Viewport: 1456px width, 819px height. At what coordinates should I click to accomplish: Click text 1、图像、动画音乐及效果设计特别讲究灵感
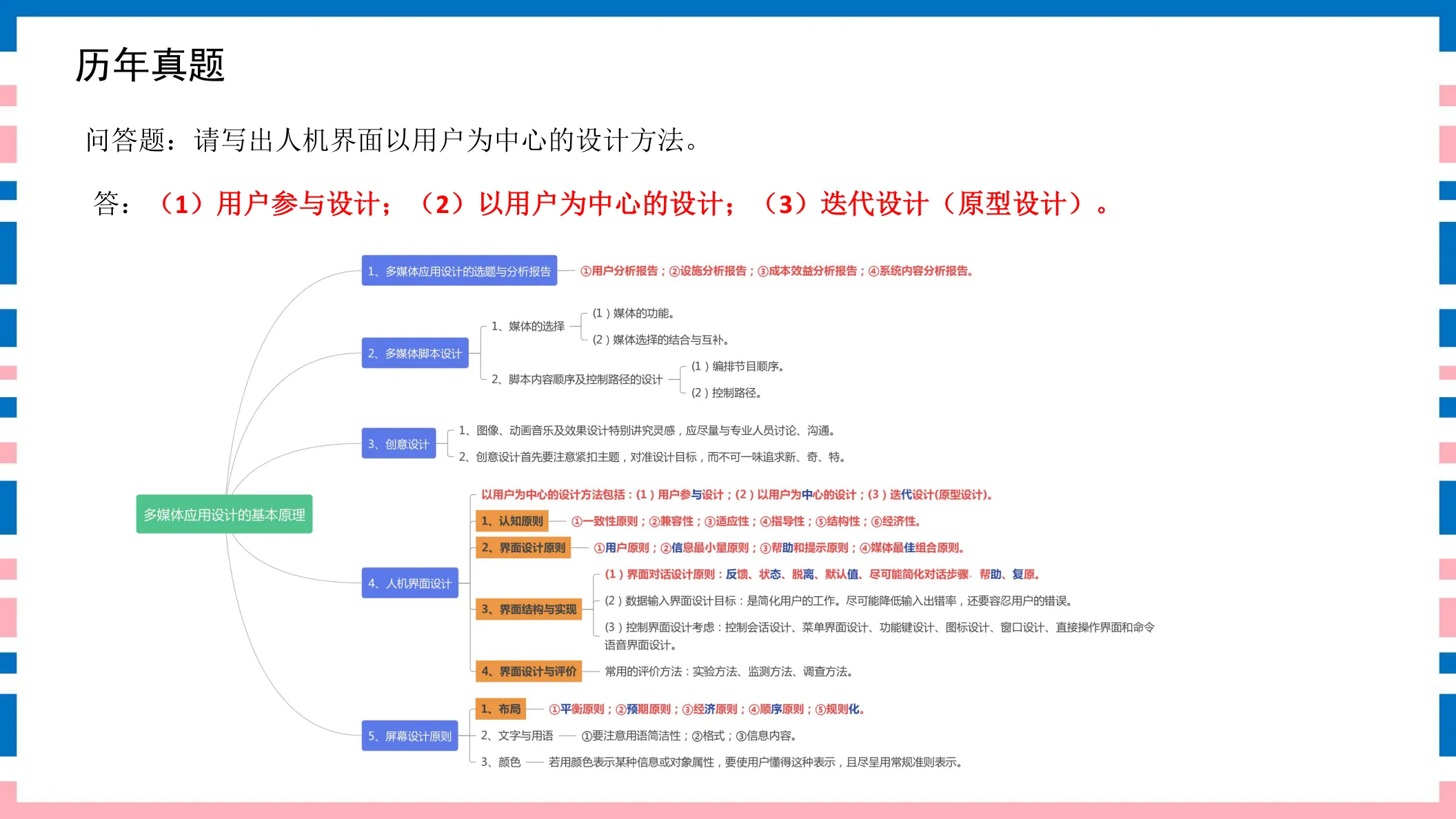(648, 430)
